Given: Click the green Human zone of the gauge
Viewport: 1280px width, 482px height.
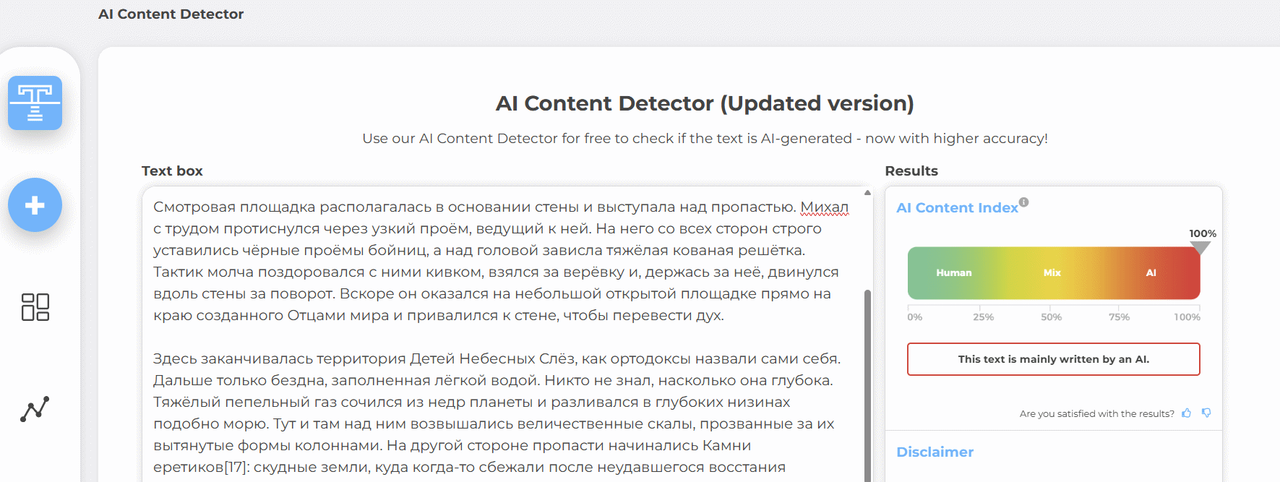Looking at the screenshot, I should tap(954, 273).
